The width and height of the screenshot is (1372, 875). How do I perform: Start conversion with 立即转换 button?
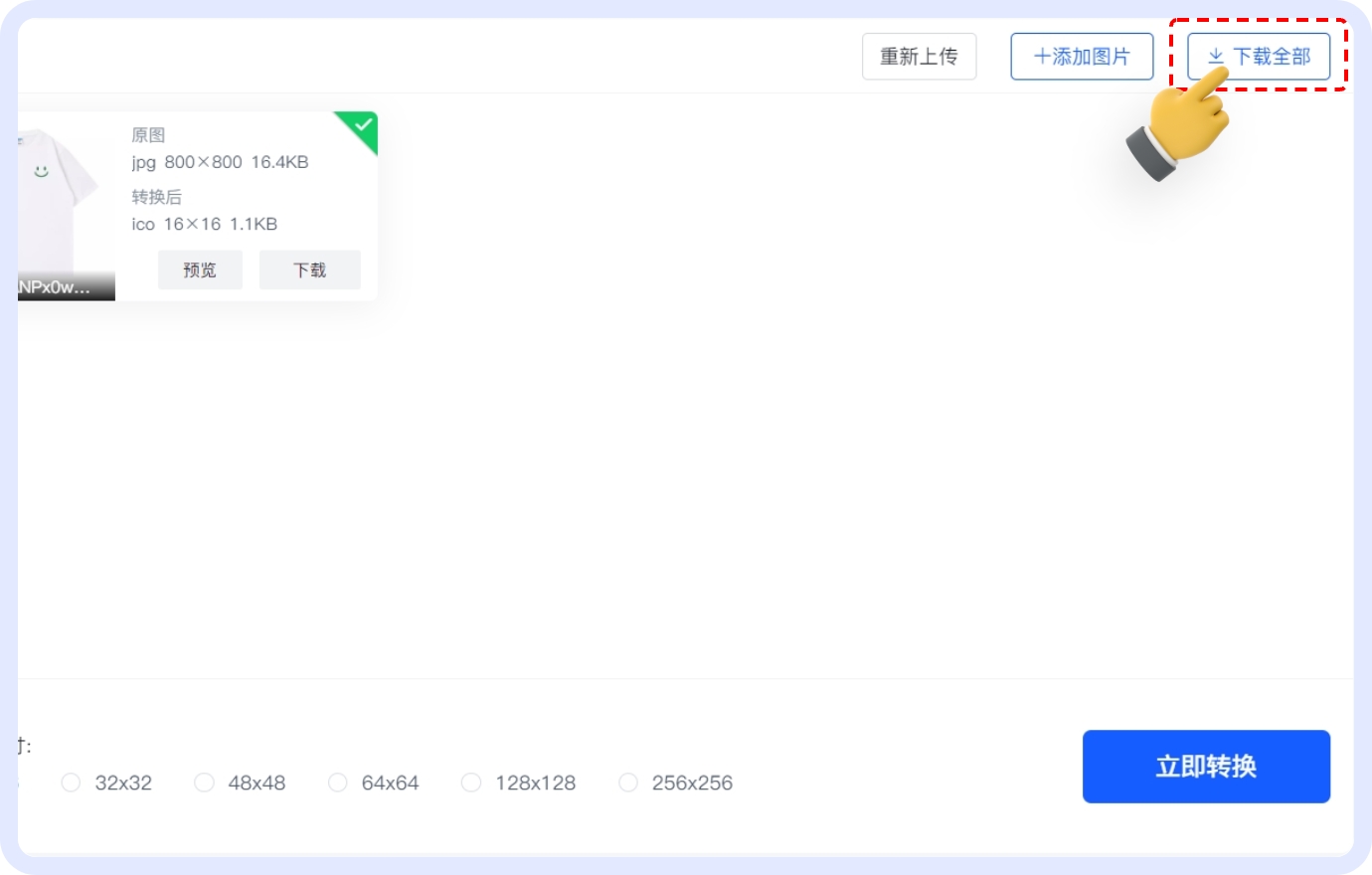coord(1206,767)
